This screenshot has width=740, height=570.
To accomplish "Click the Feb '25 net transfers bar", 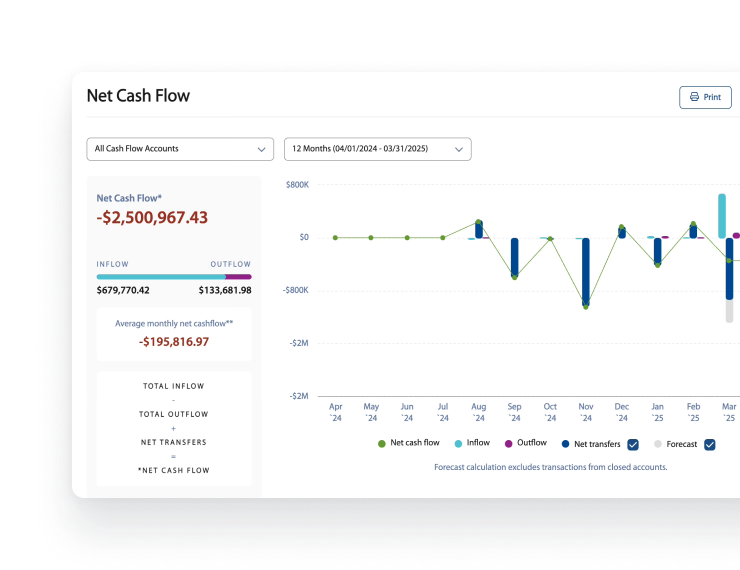I will pos(693,231).
